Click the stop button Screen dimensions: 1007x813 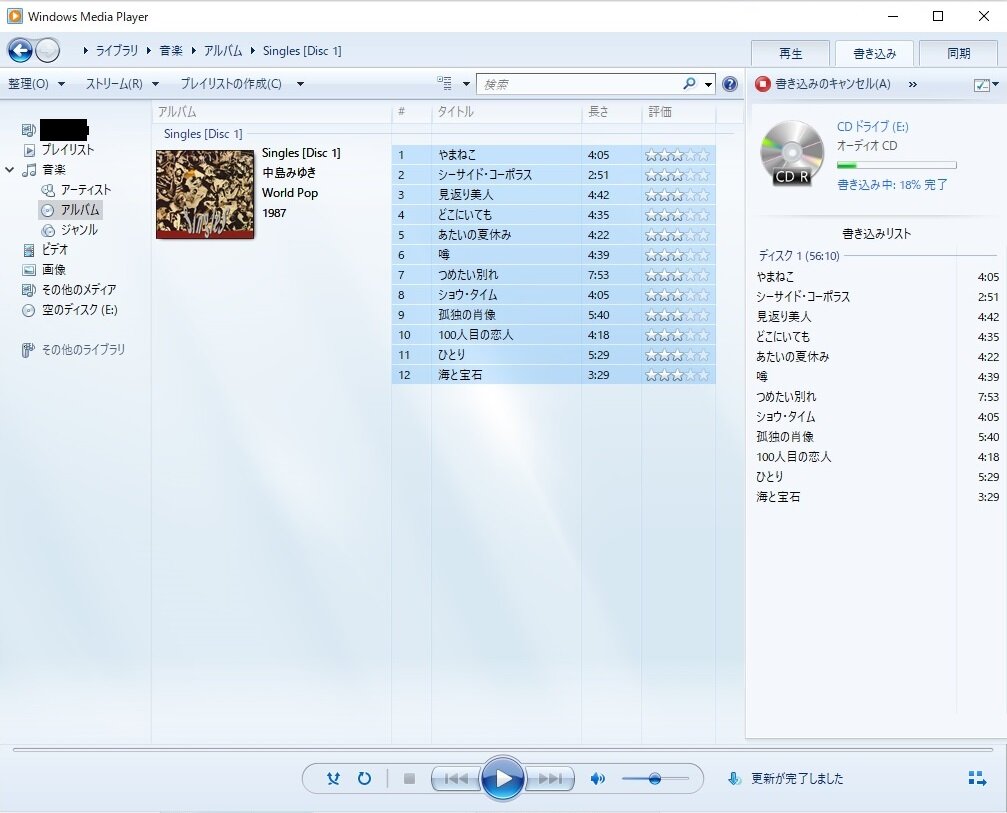pyautogui.click(x=409, y=779)
